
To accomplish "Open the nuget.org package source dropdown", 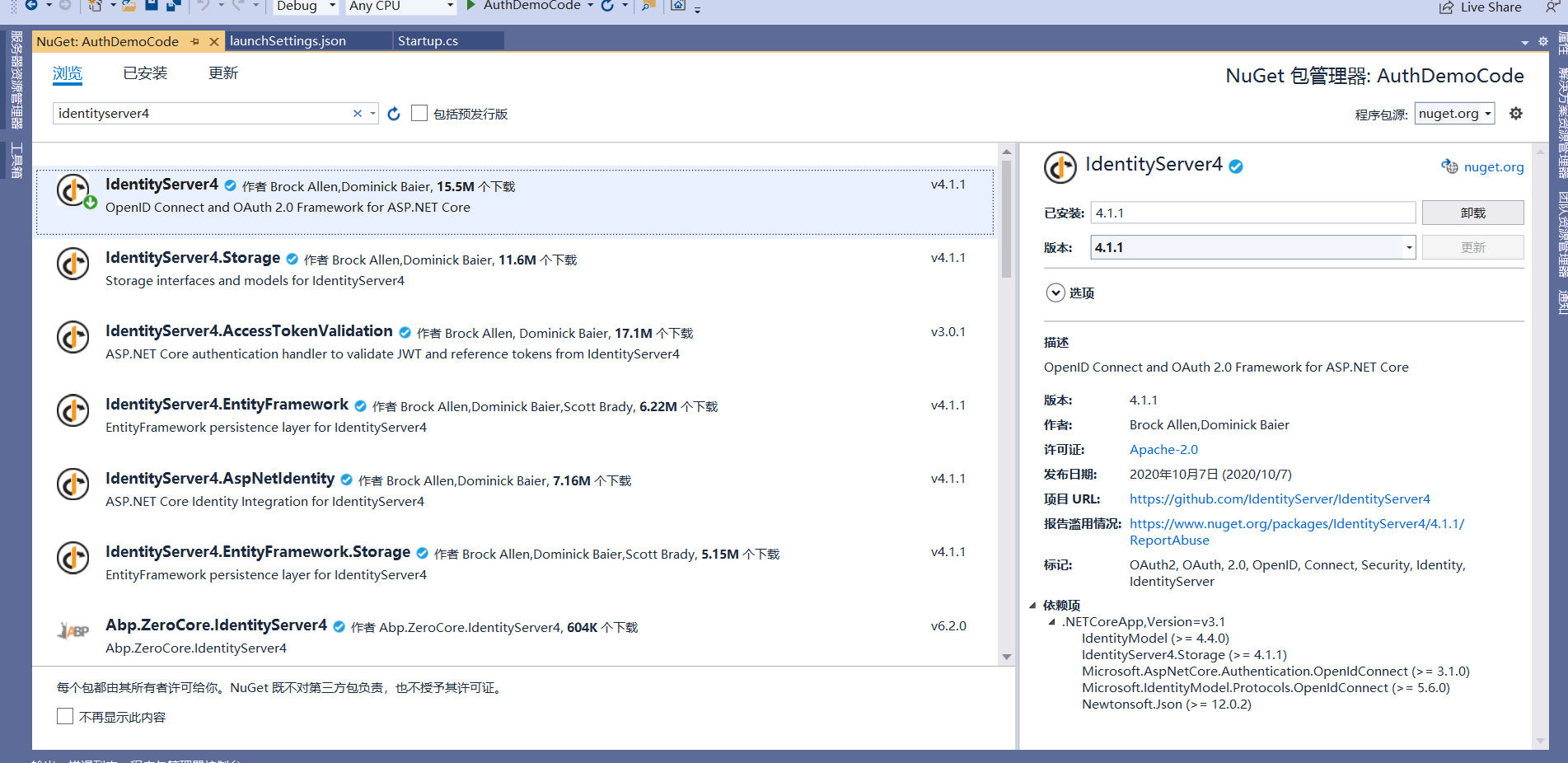I will (1455, 114).
